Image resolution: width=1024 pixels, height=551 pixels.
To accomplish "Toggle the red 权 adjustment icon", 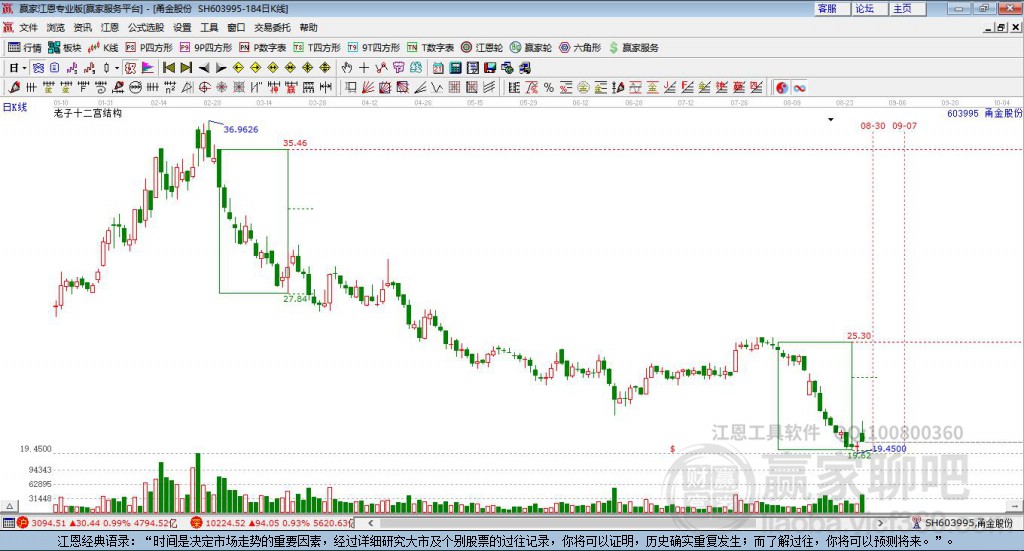I will (130, 68).
